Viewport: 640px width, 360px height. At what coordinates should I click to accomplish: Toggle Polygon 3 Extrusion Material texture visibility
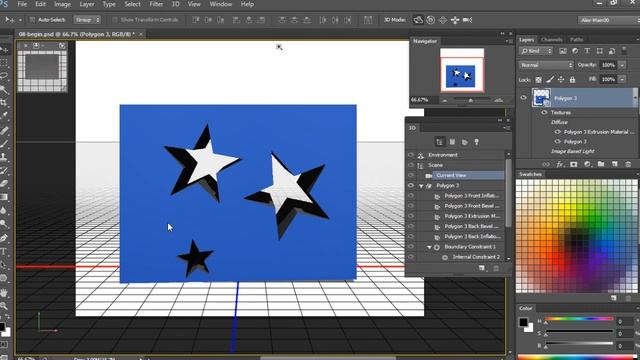(x=558, y=132)
